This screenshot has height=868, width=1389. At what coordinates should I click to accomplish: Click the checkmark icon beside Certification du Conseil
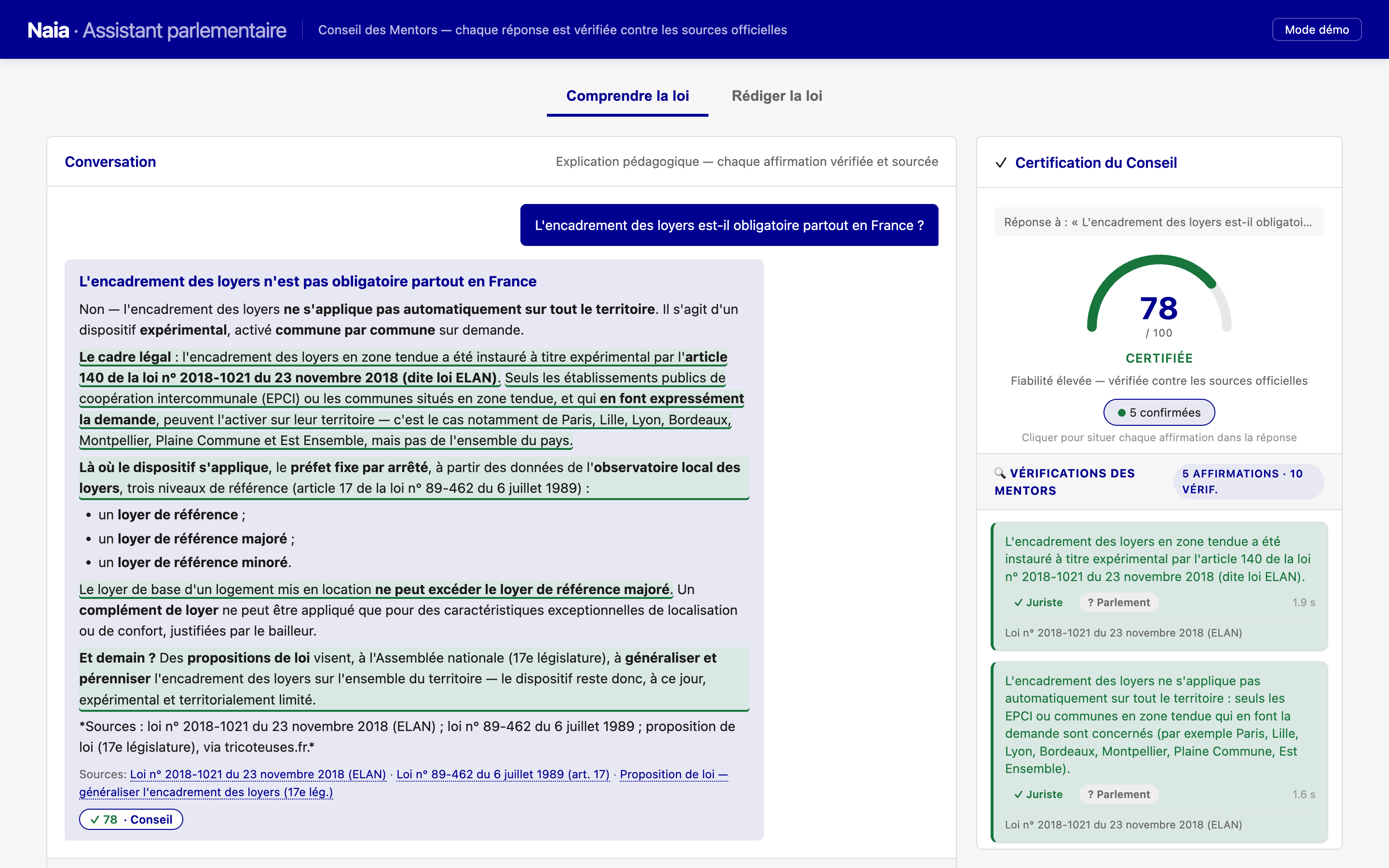(x=1001, y=163)
